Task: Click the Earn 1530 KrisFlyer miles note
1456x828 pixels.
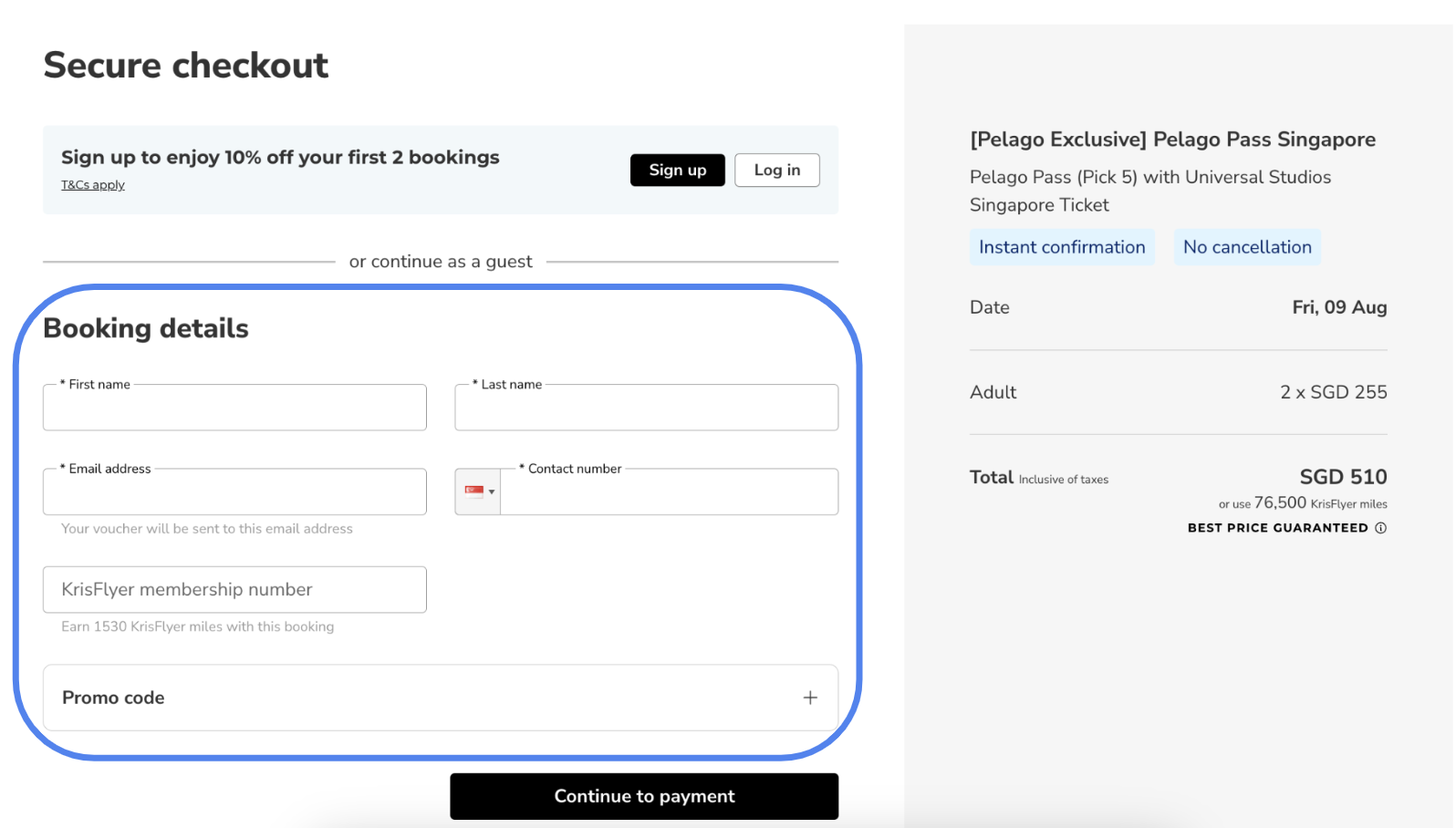Action: 197,626
